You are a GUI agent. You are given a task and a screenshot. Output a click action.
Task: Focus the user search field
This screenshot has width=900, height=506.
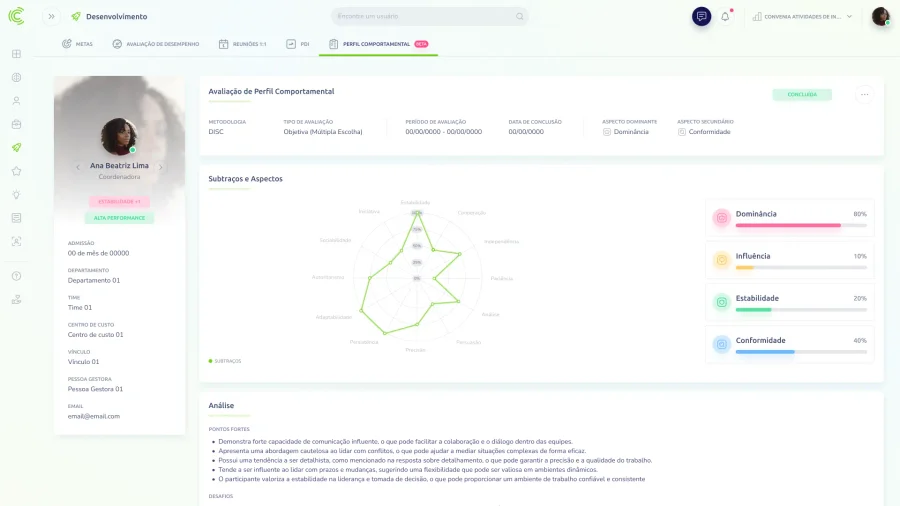pyautogui.click(x=429, y=16)
